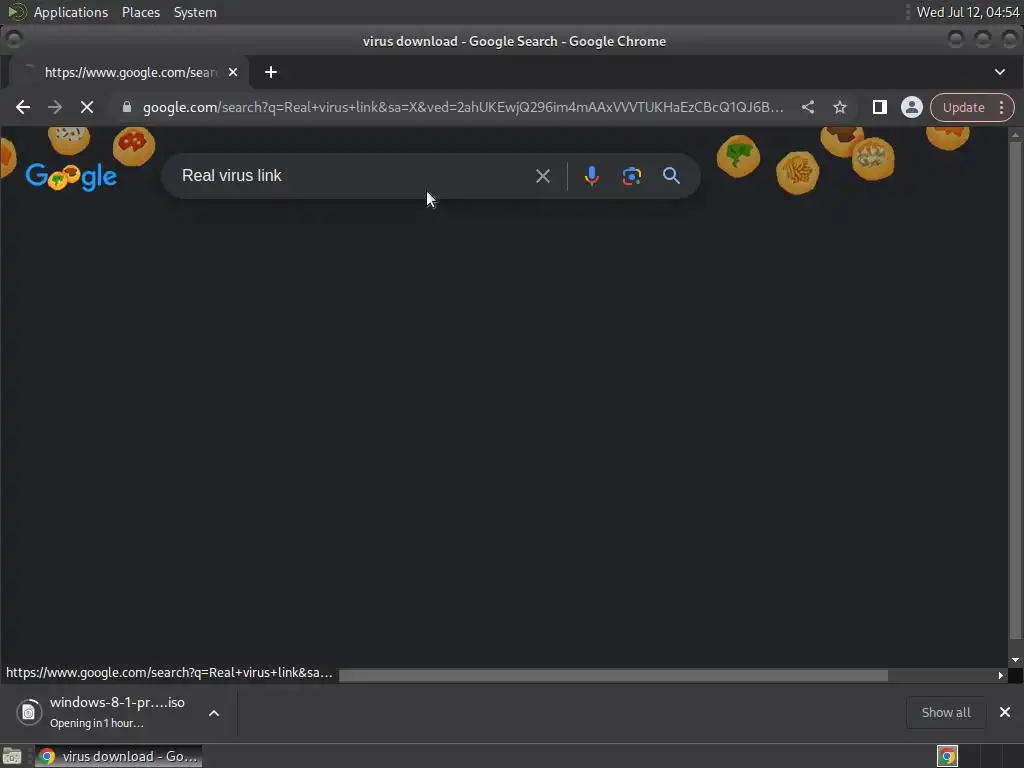Expand the tab search dropdown
The image size is (1024, 768).
tap(1000, 72)
